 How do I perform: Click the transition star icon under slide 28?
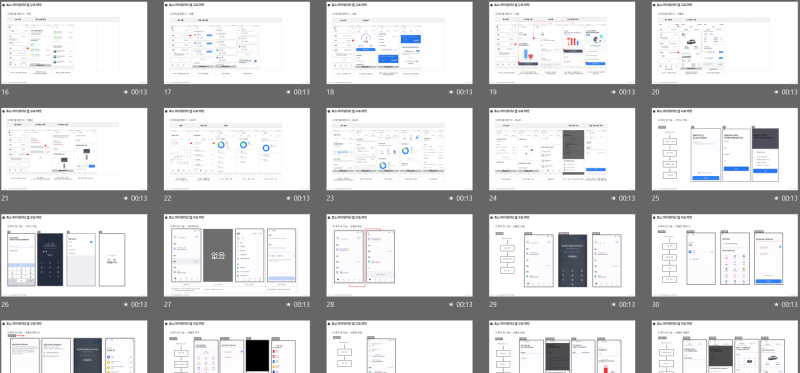point(451,305)
